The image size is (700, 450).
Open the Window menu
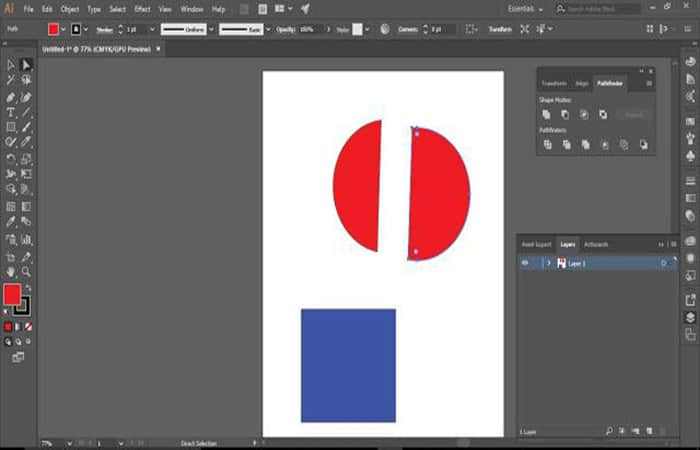click(192, 9)
